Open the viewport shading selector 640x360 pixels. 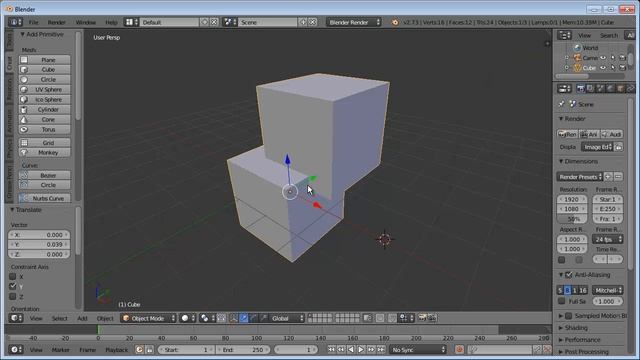tap(188, 318)
